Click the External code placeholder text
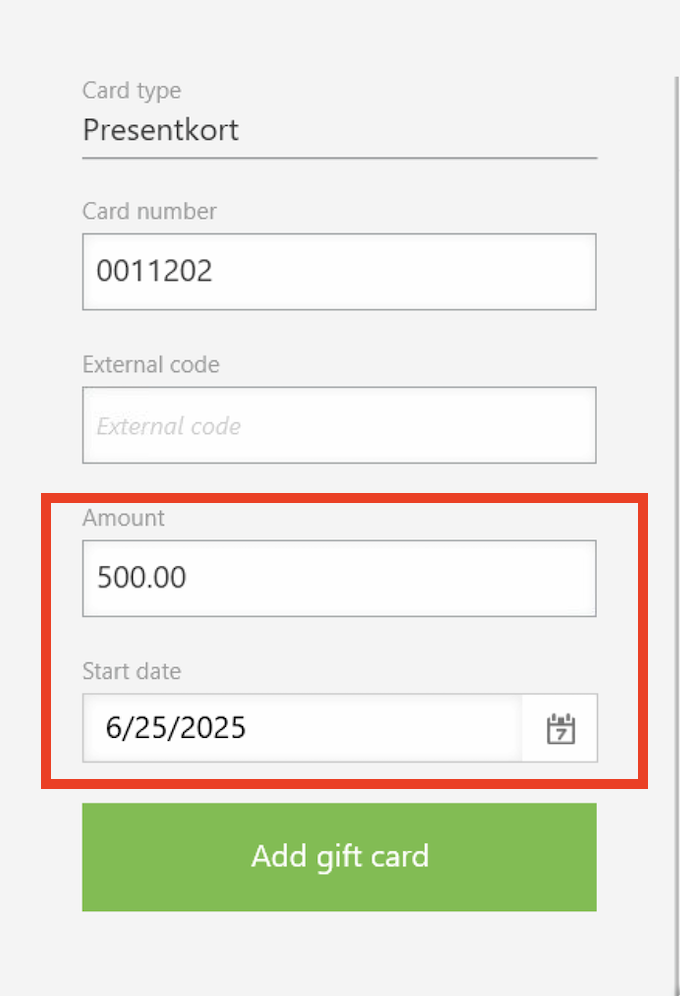Image resolution: width=680 pixels, height=996 pixels. (x=169, y=426)
